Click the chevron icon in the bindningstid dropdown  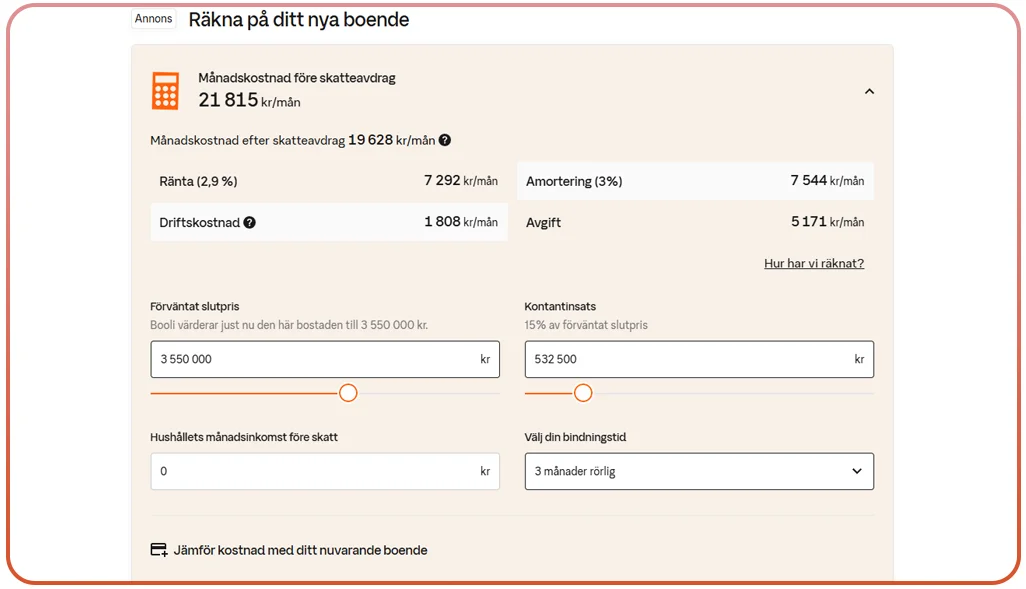click(x=855, y=470)
